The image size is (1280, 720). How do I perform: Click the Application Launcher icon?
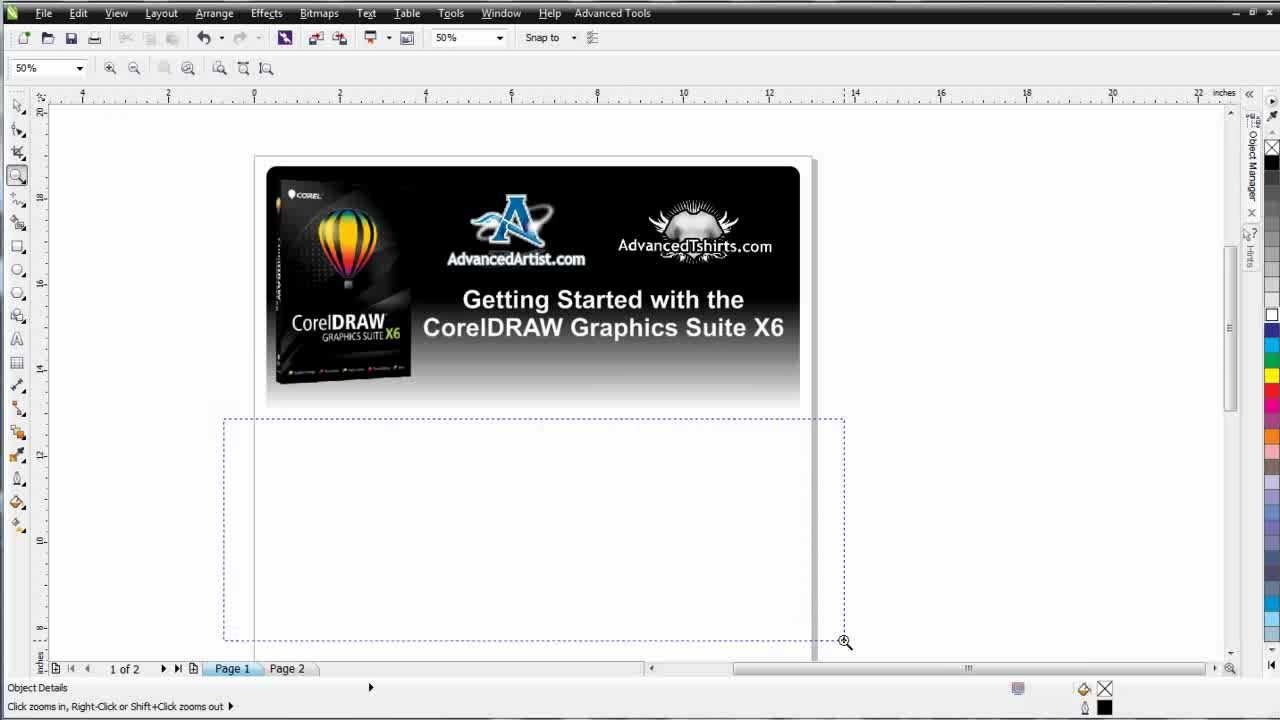click(x=371, y=38)
